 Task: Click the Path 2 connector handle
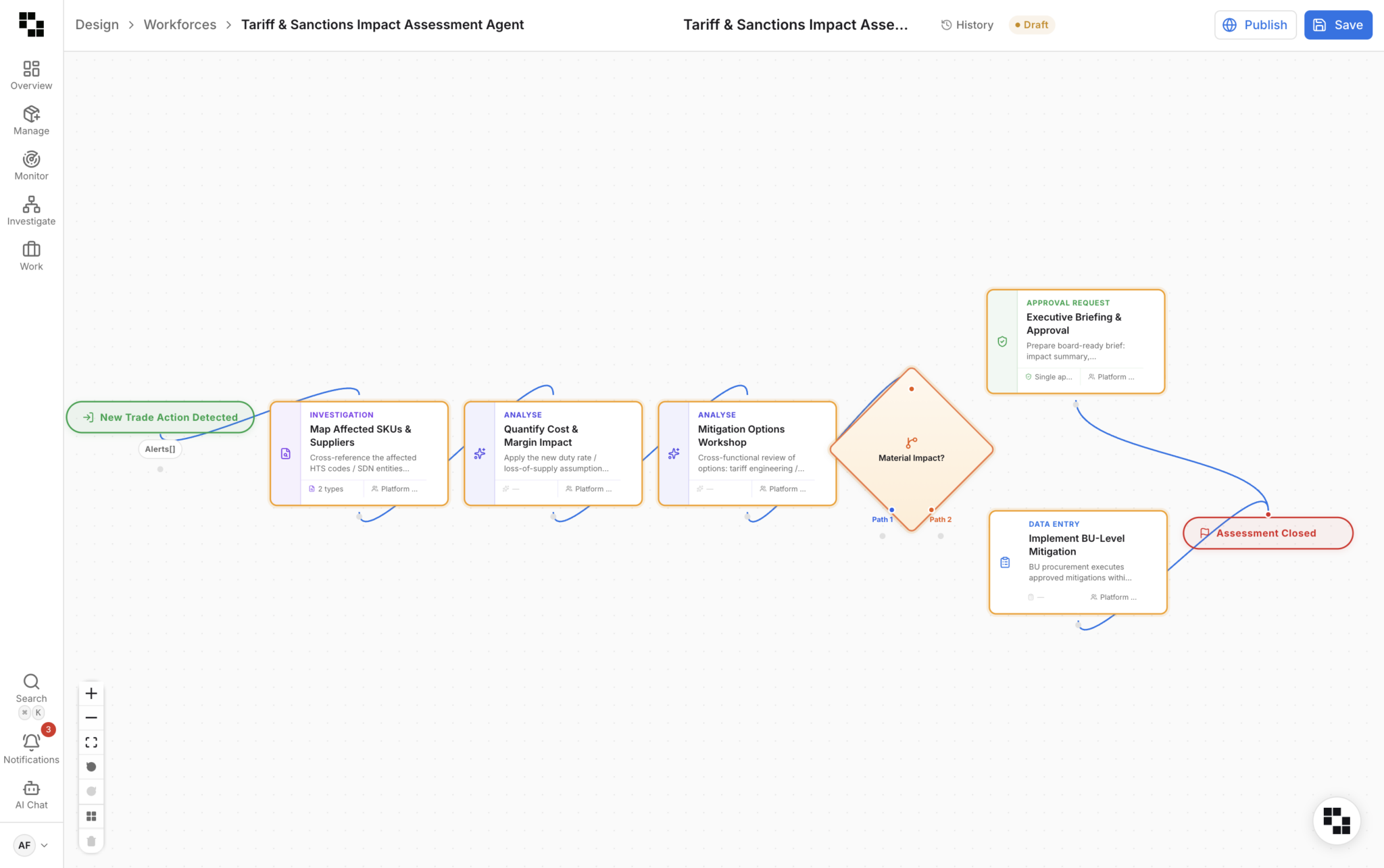[x=931, y=510]
